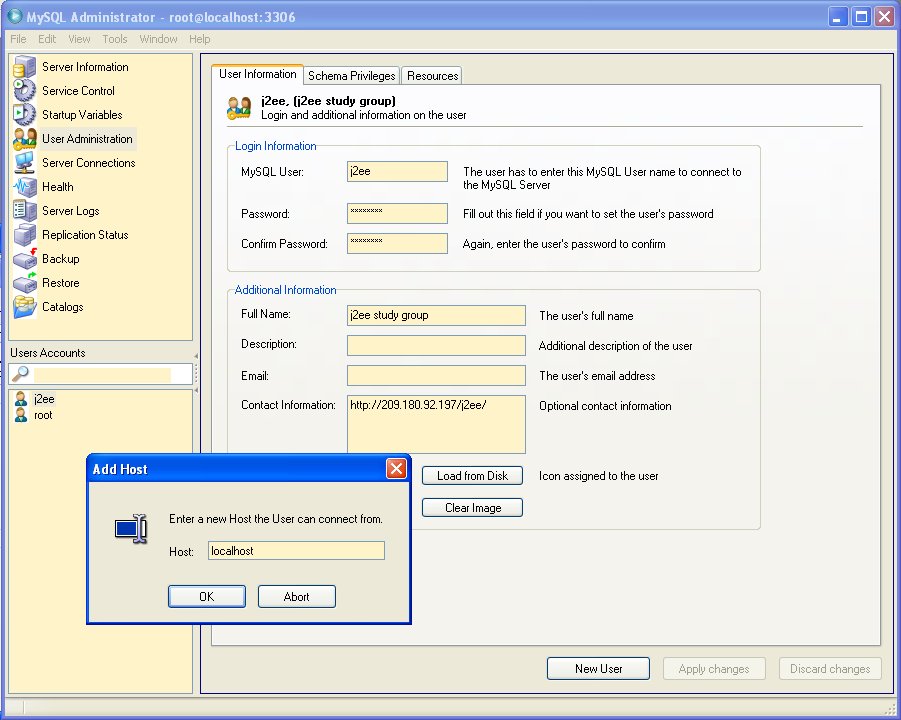Minimize the MySQL Administrator window
The image size is (901, 720).
coord(838,17)
